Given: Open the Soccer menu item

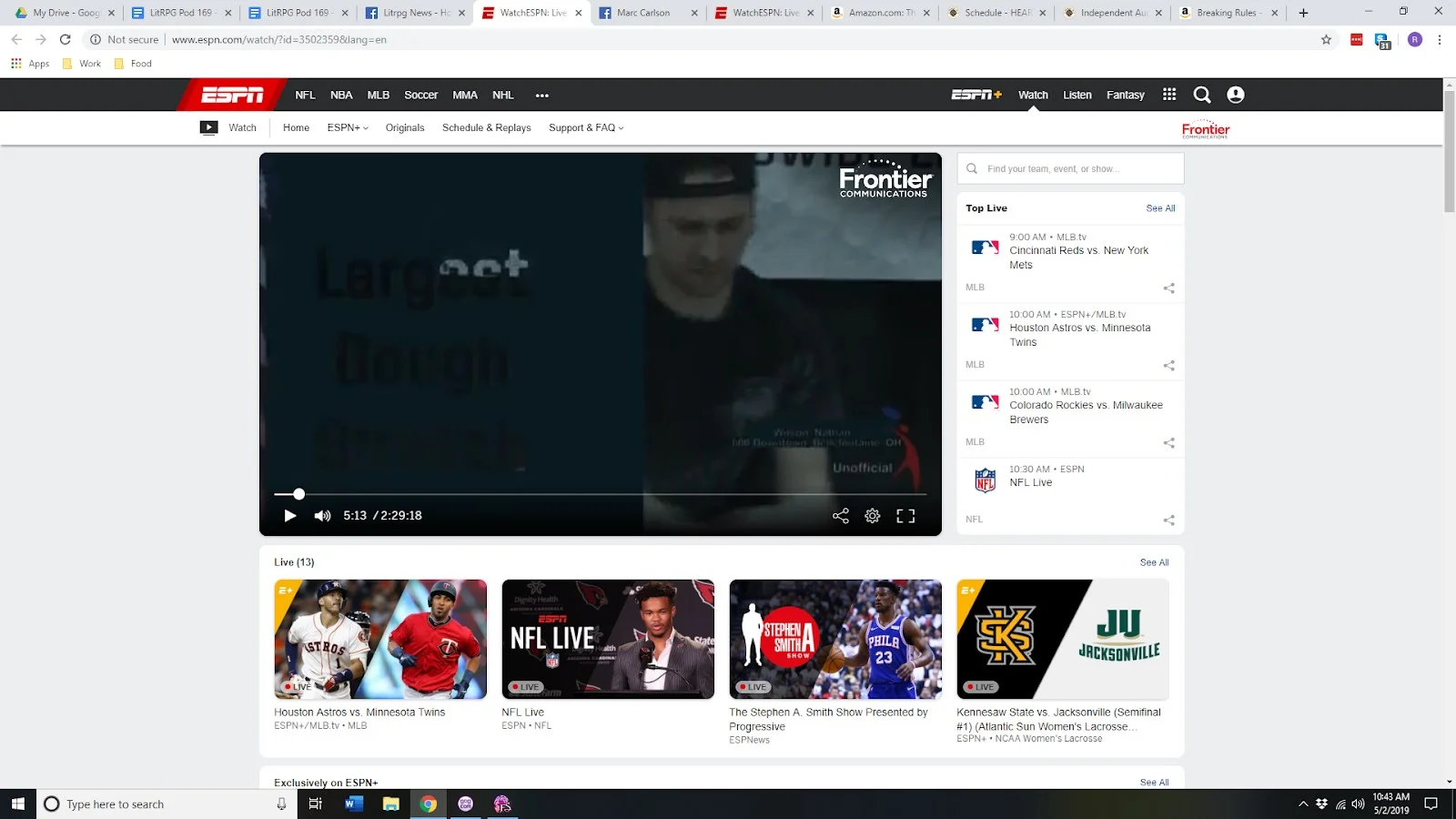Looking at the screenshot, I should 421,95.
